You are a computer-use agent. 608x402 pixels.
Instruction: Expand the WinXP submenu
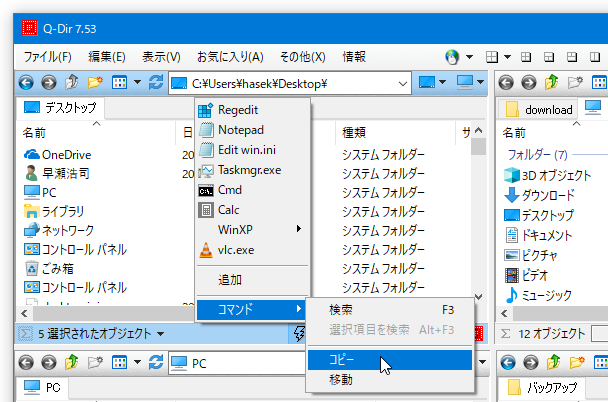pyautogui.click(x=254, y=229)
